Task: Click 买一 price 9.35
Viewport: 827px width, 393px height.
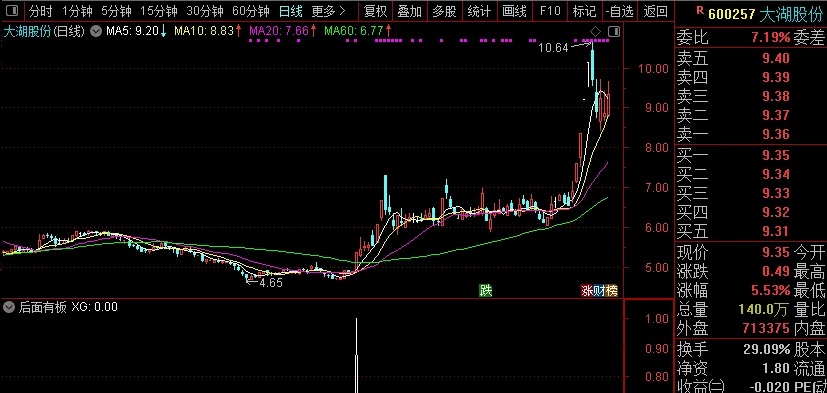Action: (x=775, y=156)
